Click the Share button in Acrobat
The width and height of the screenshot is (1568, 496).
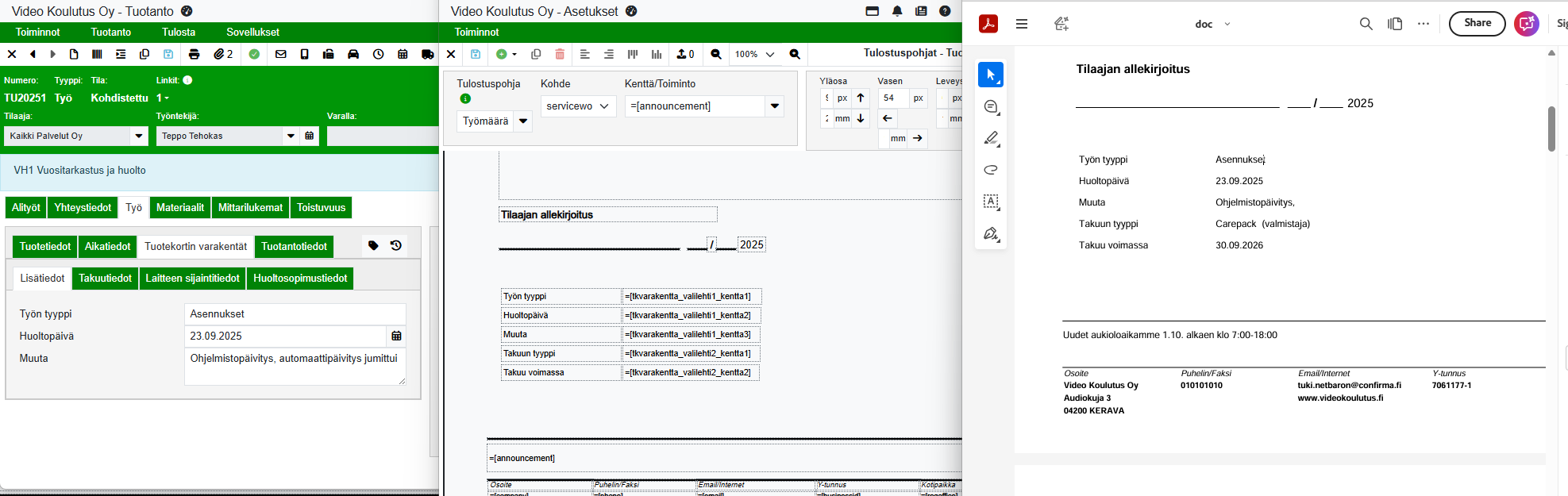coord(1477,24)
